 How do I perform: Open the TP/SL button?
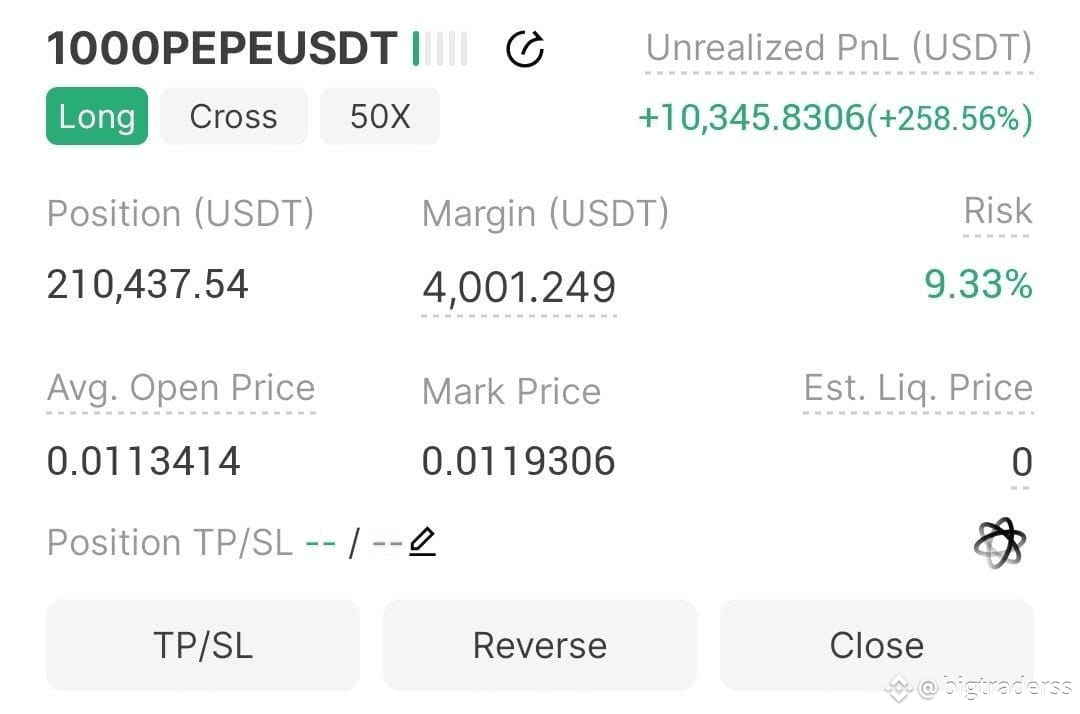(203, 645)
